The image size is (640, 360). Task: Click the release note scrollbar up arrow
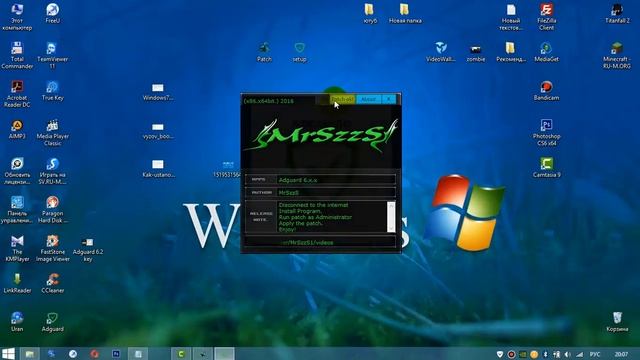(x=391, y=205)
